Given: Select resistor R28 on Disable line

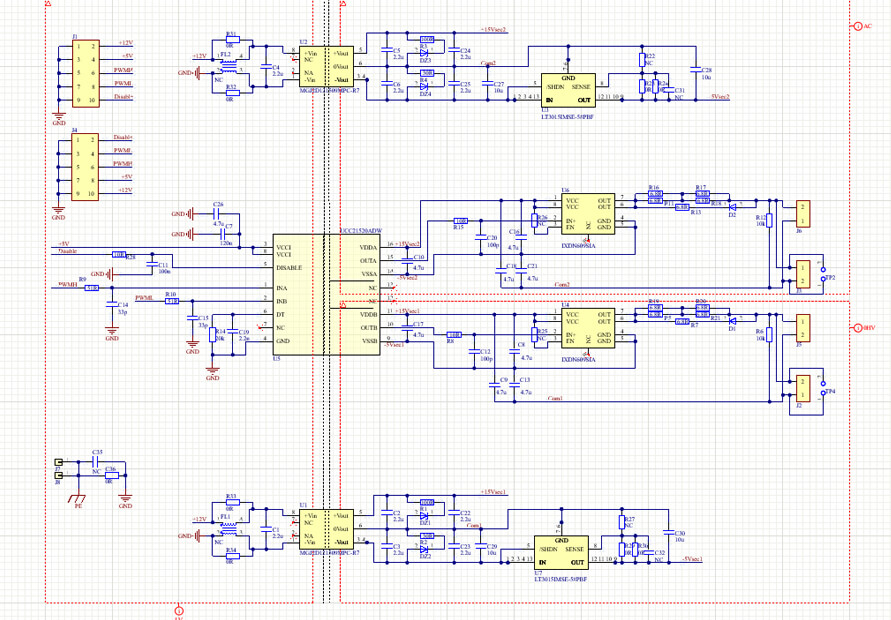Looking at the screenshot, I should [x=119, y=255].
